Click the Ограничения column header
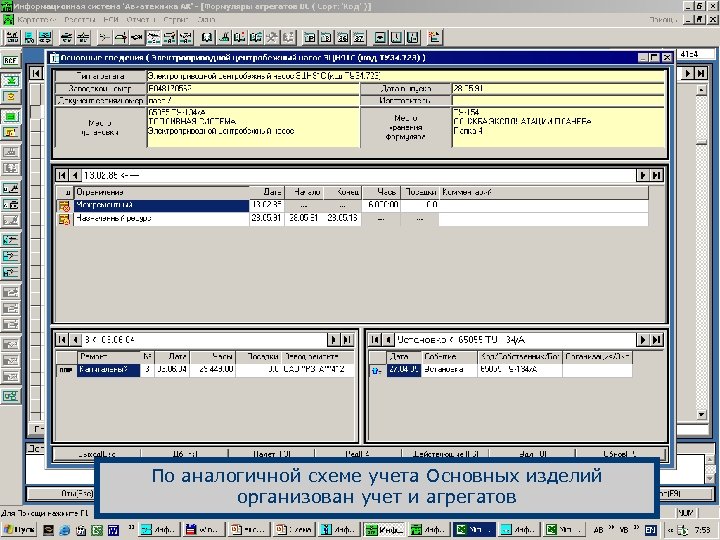This screenshot has height=540, width=720. [x=162, y=192]
